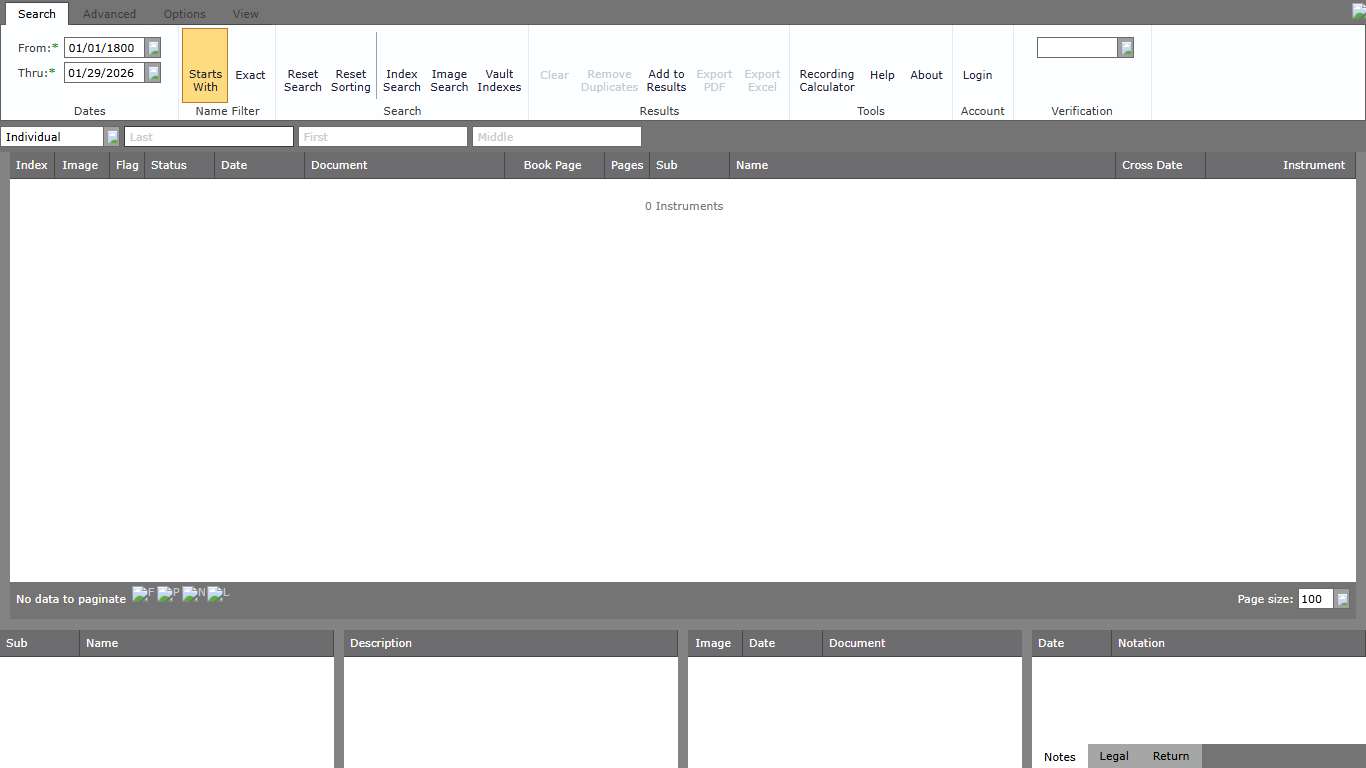The image size is (1366, 768).
Task: Expand the Page size dropdown
Action: click(1342, 599)
